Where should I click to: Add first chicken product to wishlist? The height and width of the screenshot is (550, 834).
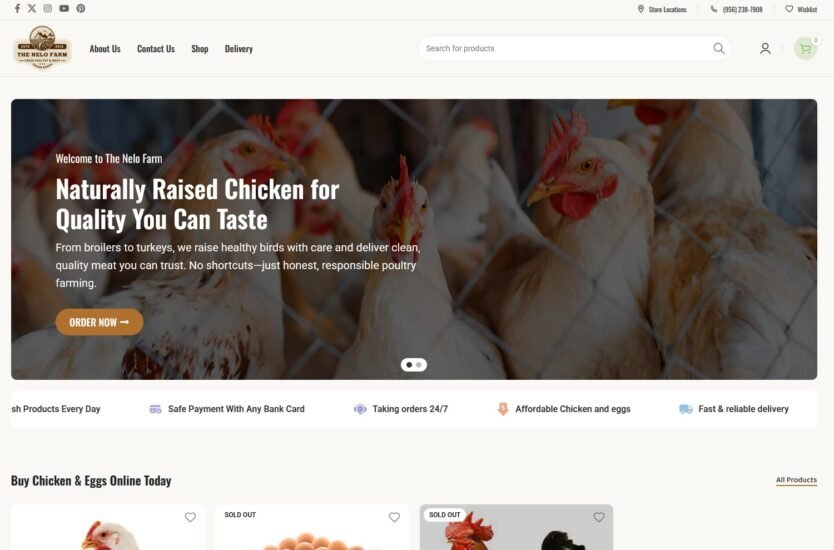click(x=190, y=517)
